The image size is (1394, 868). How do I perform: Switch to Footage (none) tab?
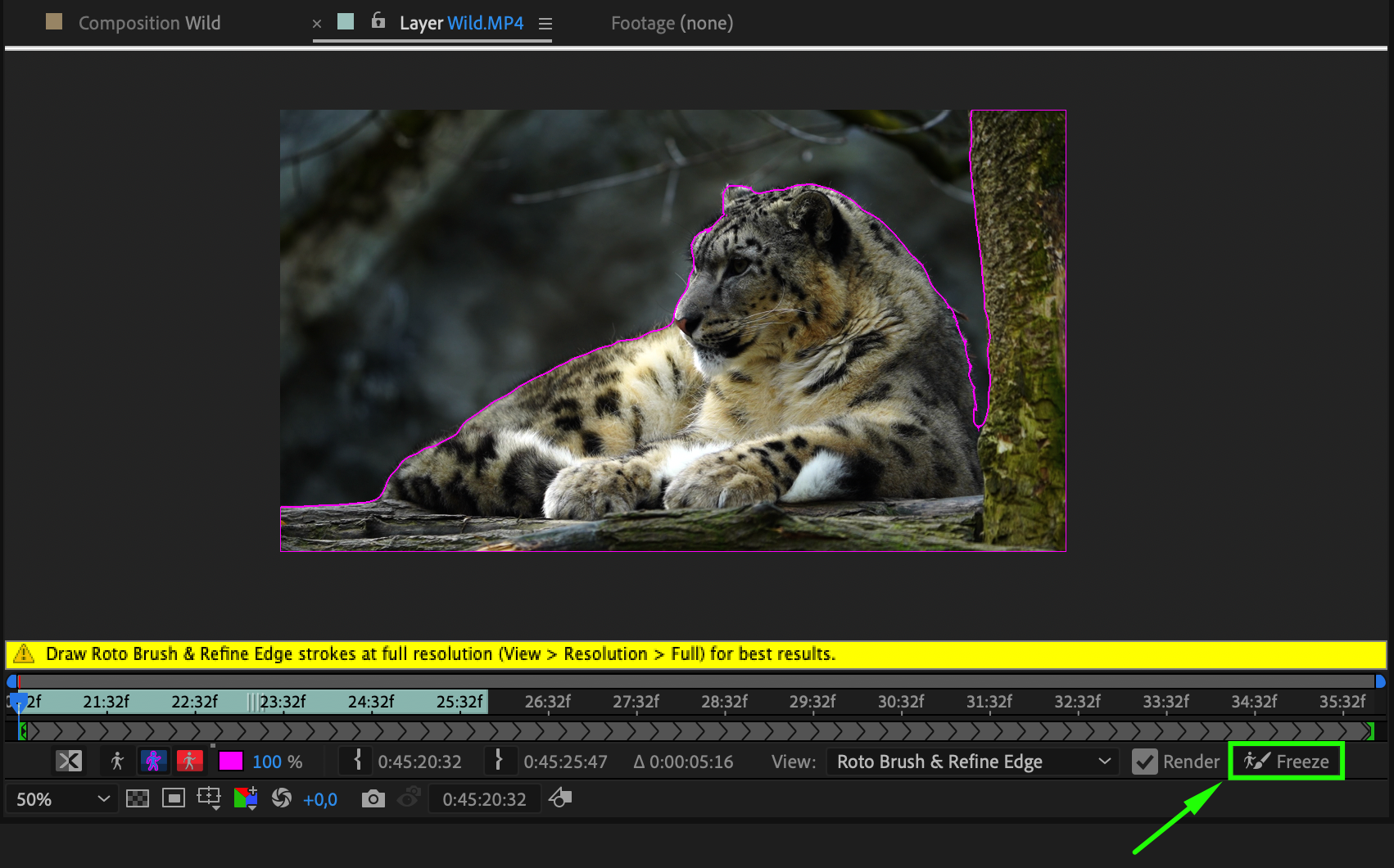point(672,23)
